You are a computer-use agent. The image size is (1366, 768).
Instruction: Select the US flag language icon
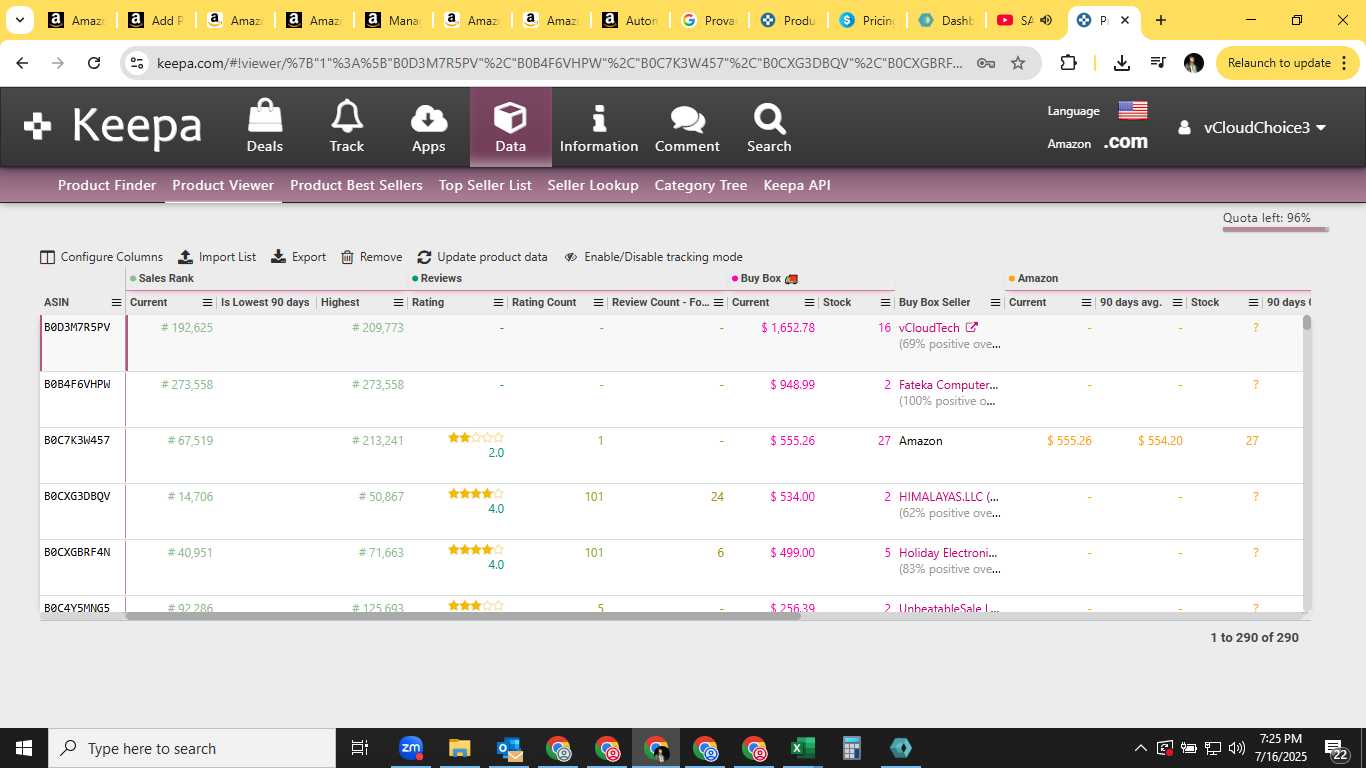pyautogui.click(x=1132, y=110)
